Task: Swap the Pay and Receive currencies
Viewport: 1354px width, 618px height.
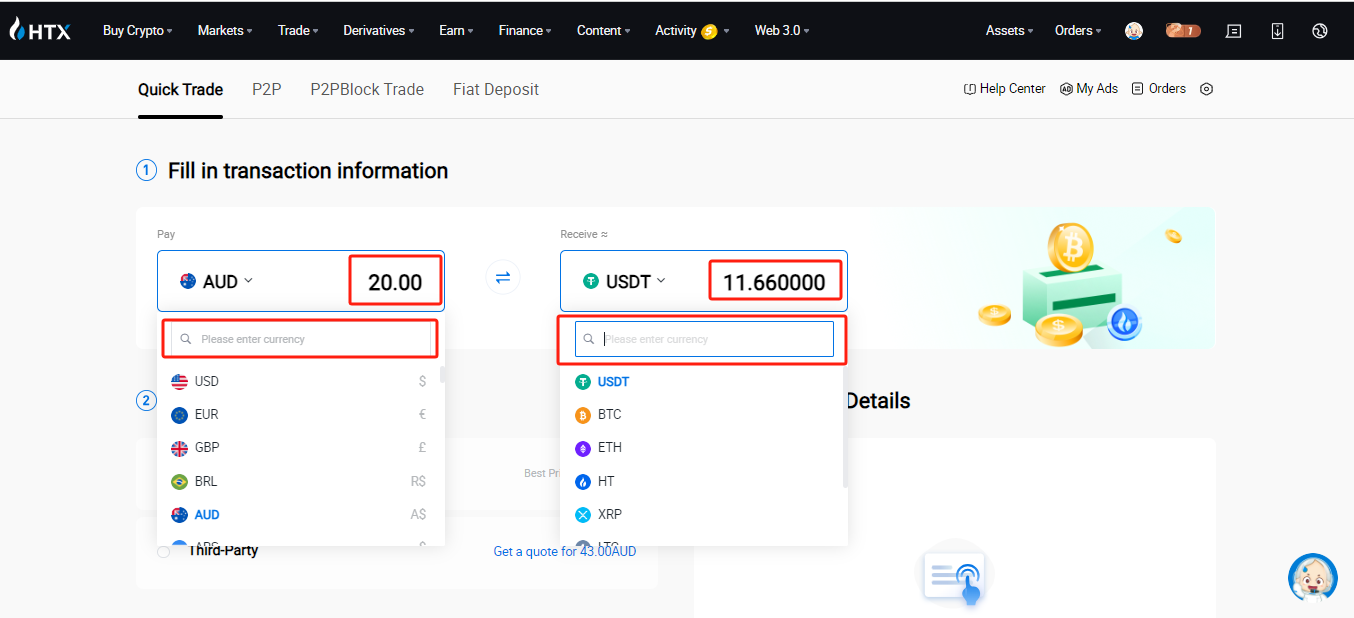Action: (503, 277)
